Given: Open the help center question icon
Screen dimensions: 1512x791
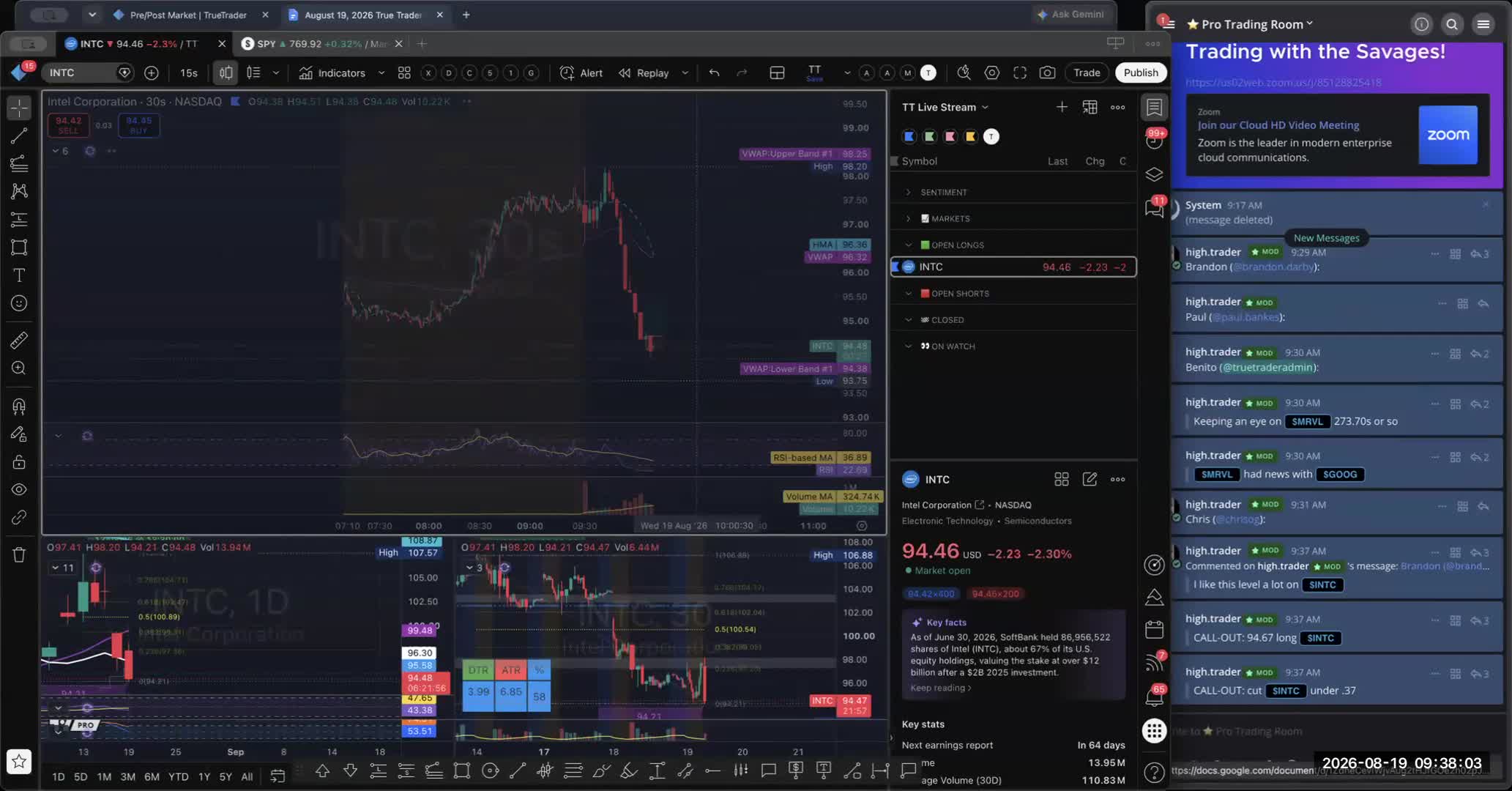Looking at the screenshot, I should point(1155,773).
